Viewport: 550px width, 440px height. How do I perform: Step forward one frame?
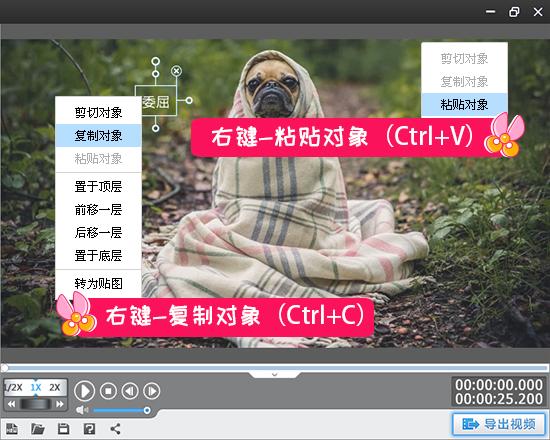click(x=152, y=391)
